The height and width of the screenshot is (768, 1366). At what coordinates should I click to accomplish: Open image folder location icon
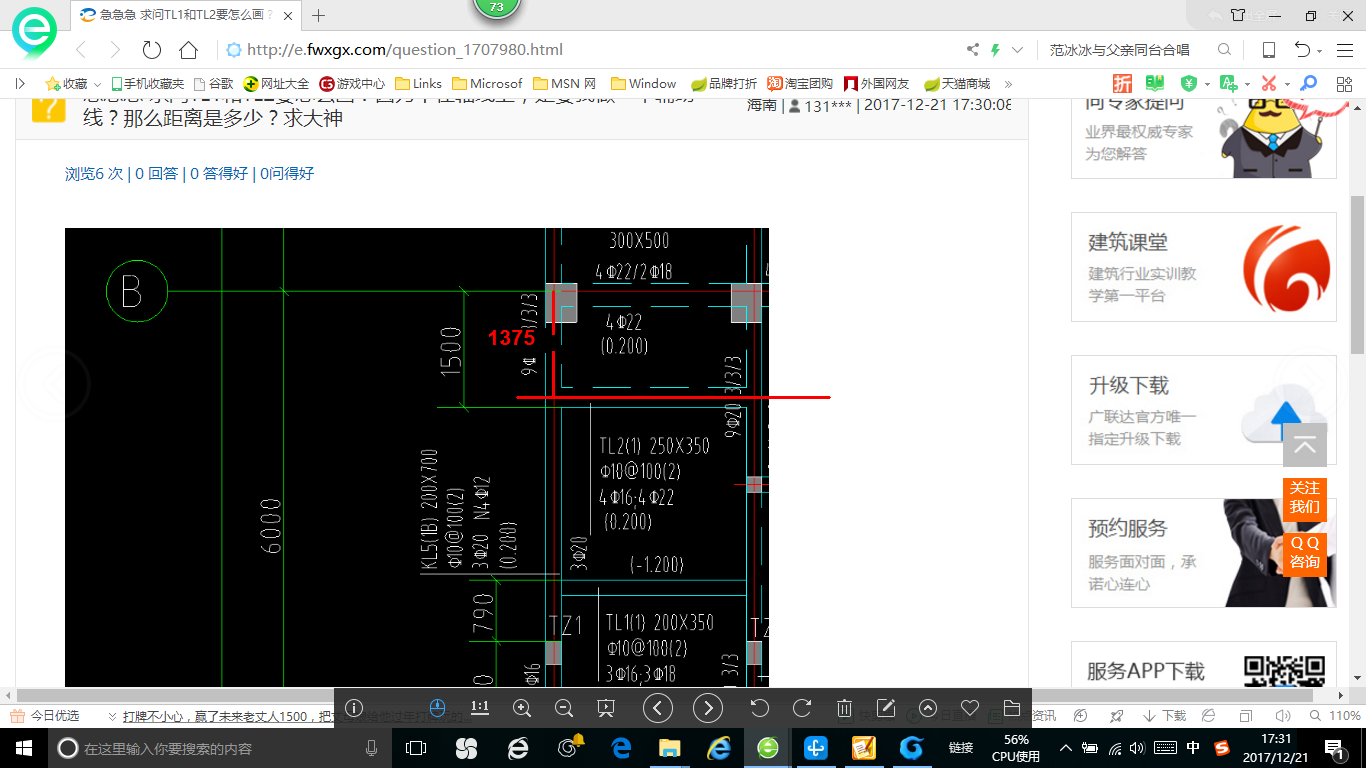pyautogui.click(x=1011, y=708)
